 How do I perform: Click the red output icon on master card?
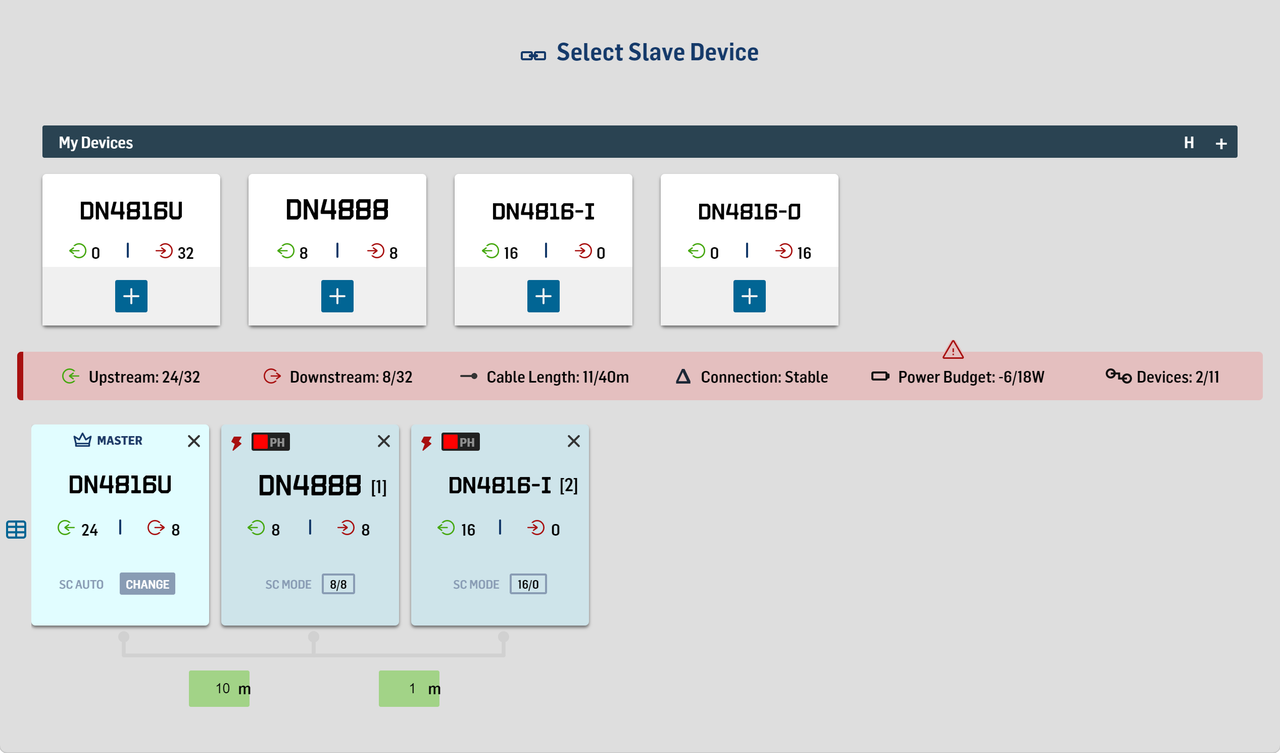tap(156, 527)
